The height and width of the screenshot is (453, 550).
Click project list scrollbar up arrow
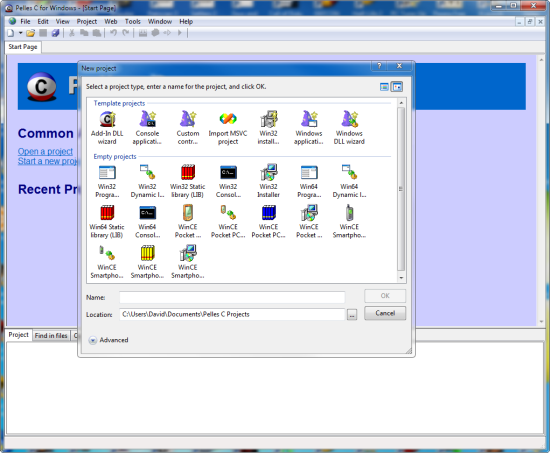401,103
